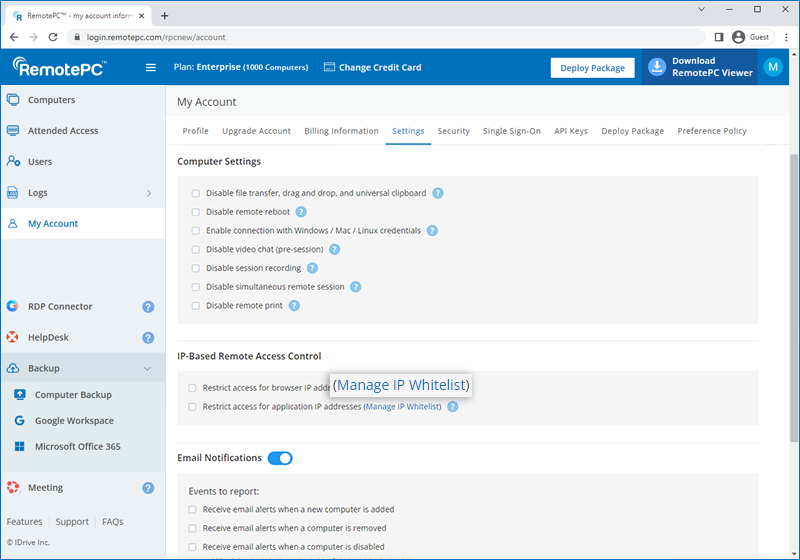Viewport: 800px width, 560px height.
Task: Expand the Logs submenu arrow
Action: coord(148,193)
